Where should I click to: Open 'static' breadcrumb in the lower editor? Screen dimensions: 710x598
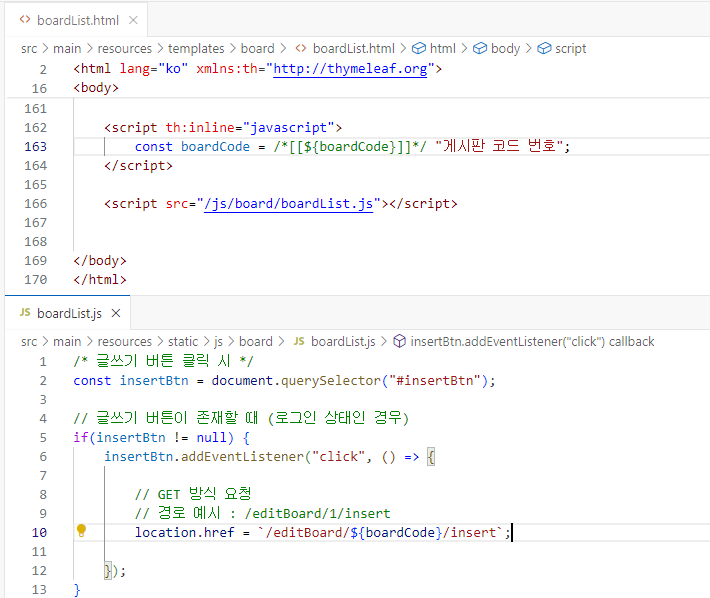pos(183,341)
